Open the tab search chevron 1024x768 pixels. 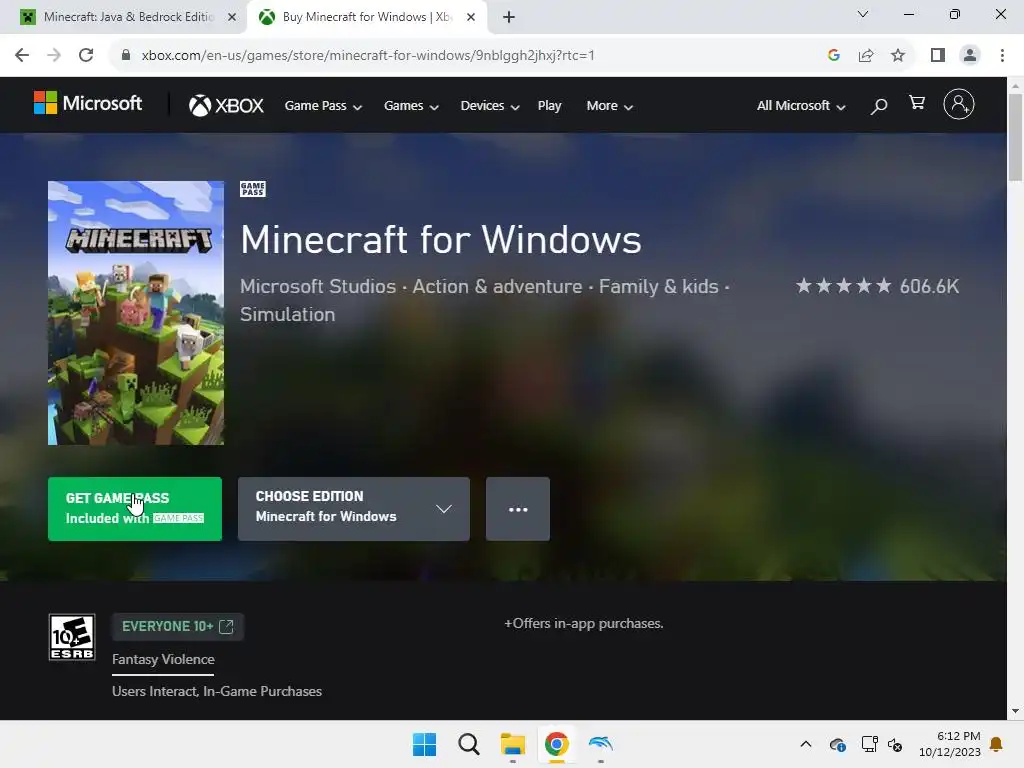click(x=863, y=14)
